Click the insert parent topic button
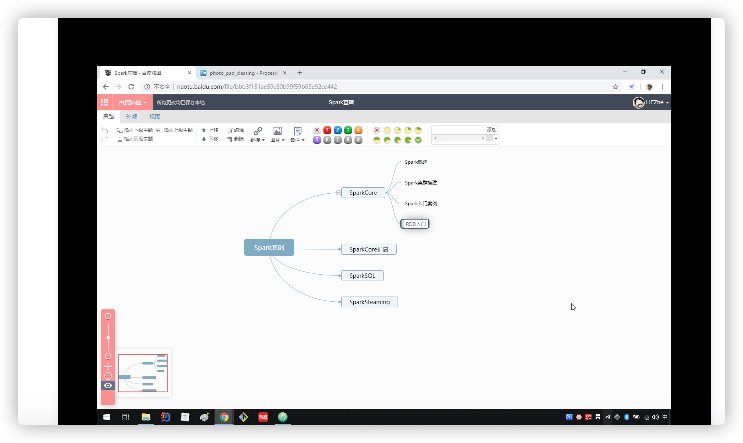Image resolution: width=743 pixels, height=443 pixels. [x=174, y=130]
